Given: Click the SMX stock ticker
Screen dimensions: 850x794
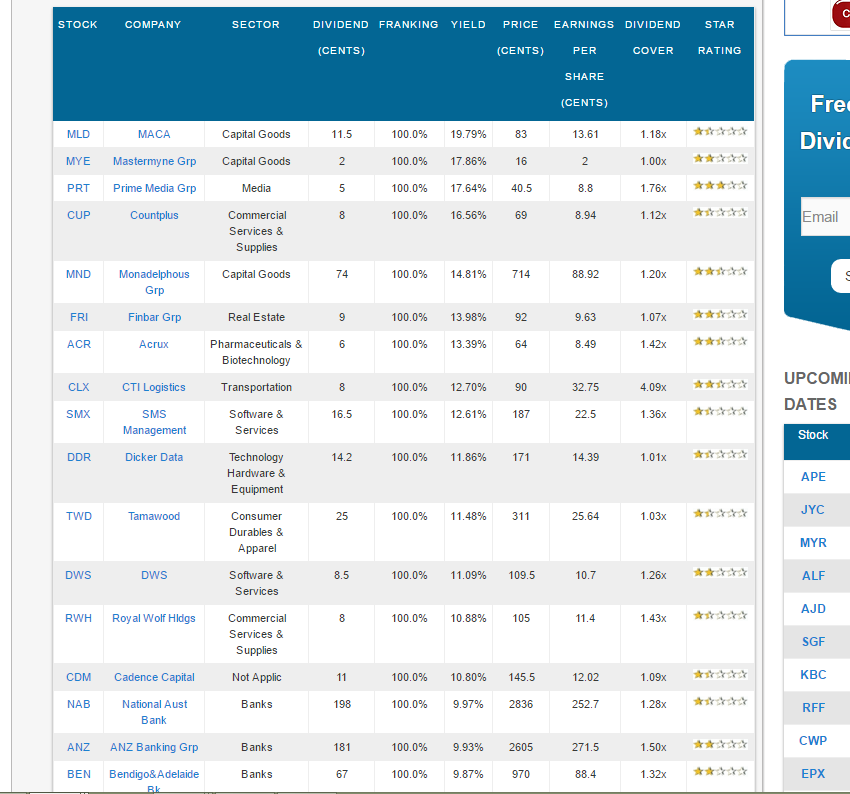Looking at the screenshot, I should coord(78,414).
